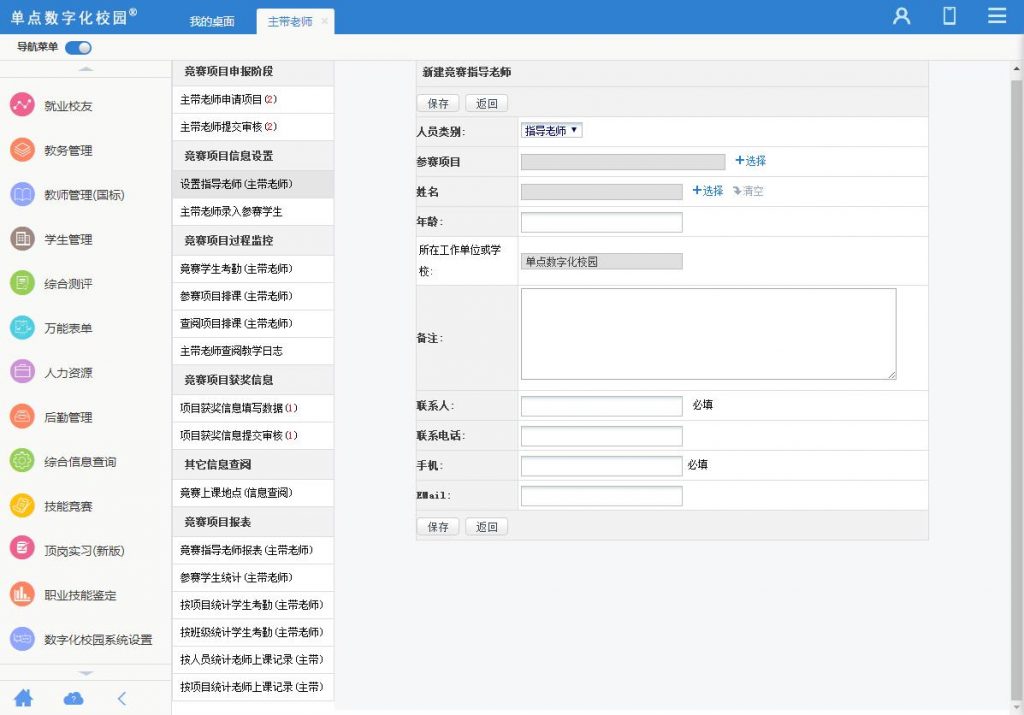
Task: Click top 保存 button
Action: tap(438, 103)
